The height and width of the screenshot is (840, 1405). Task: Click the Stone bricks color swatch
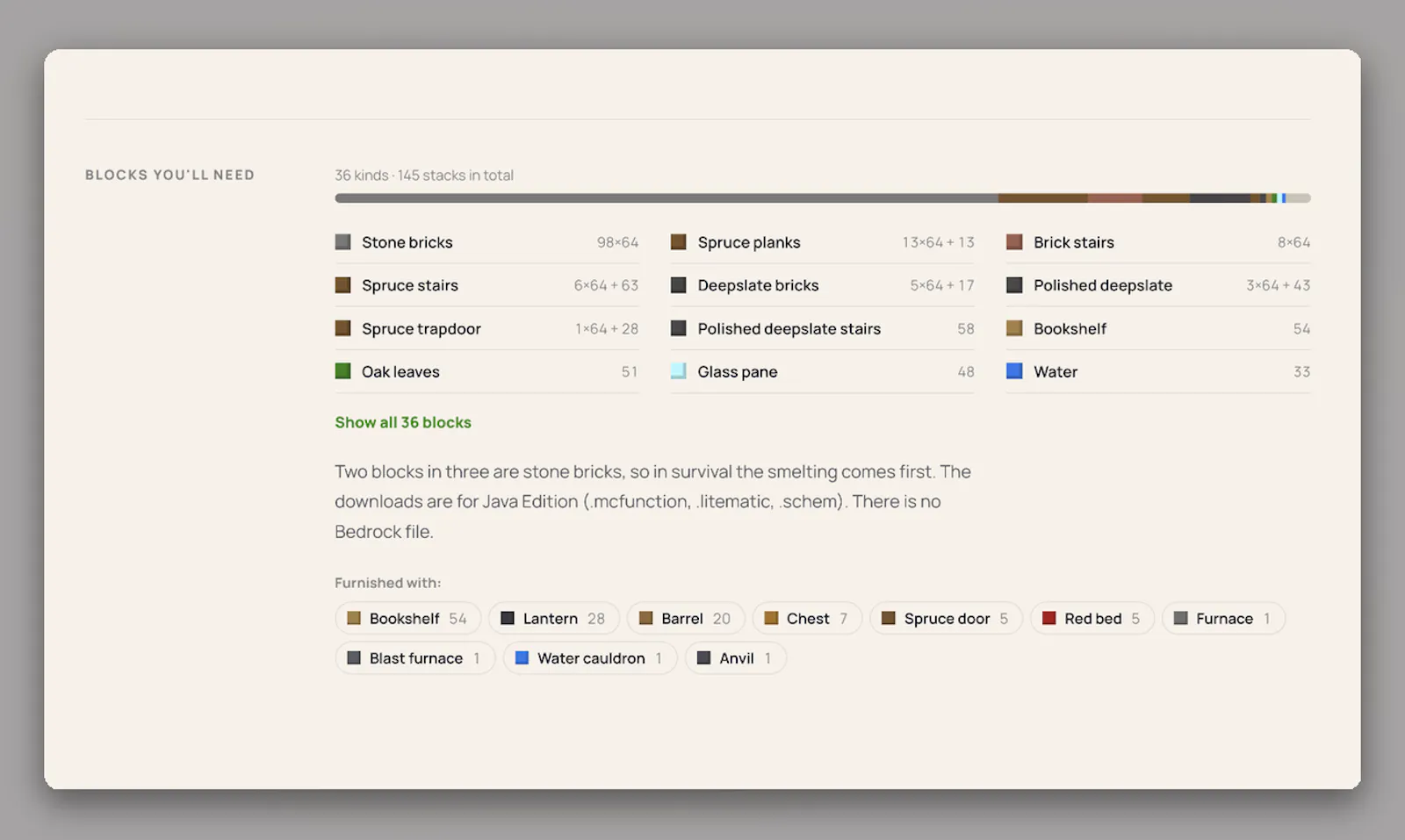click(x=342, y=242)
